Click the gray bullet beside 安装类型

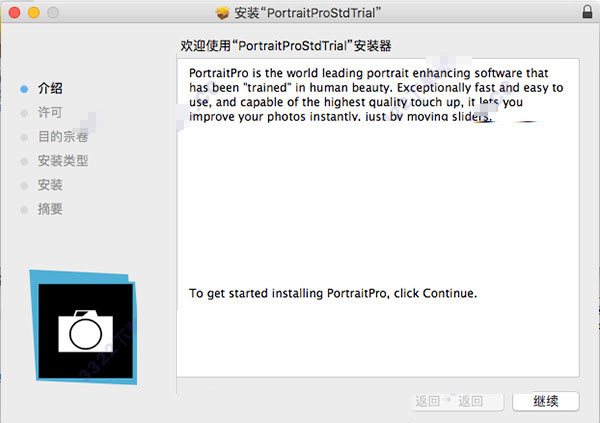[24, 162]
